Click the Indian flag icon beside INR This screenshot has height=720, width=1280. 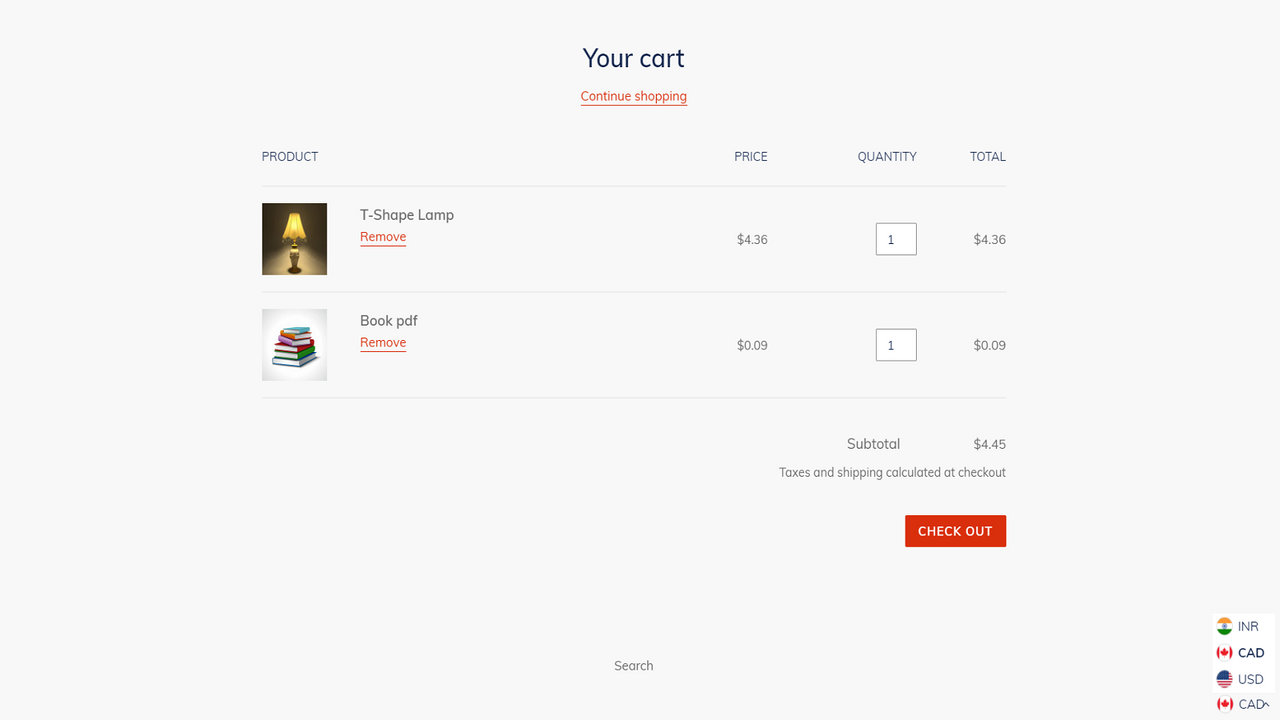click(1225, 625)
